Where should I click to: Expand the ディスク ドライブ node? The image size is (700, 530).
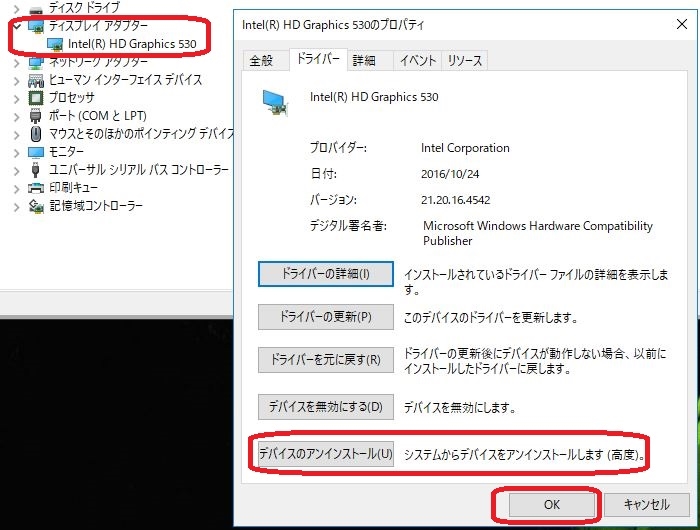17,8
